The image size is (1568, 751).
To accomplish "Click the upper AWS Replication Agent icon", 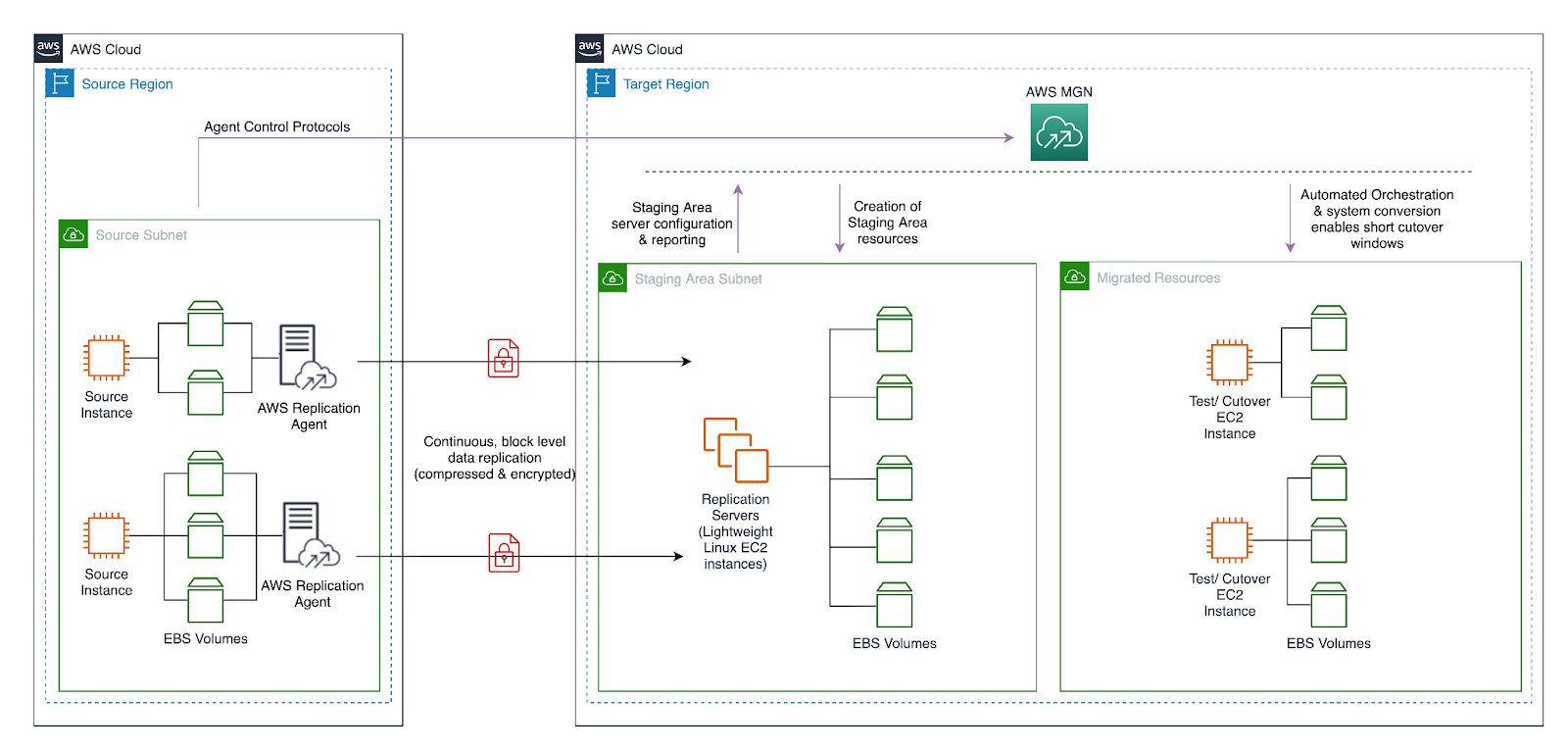I will point(308,358).
